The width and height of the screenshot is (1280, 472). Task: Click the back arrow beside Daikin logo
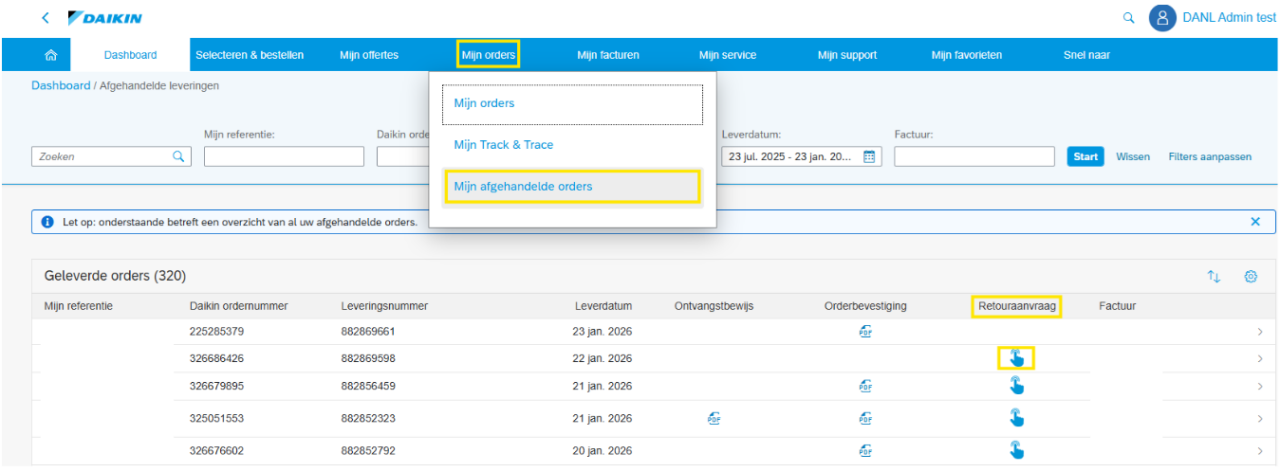[x=45, y=18]
